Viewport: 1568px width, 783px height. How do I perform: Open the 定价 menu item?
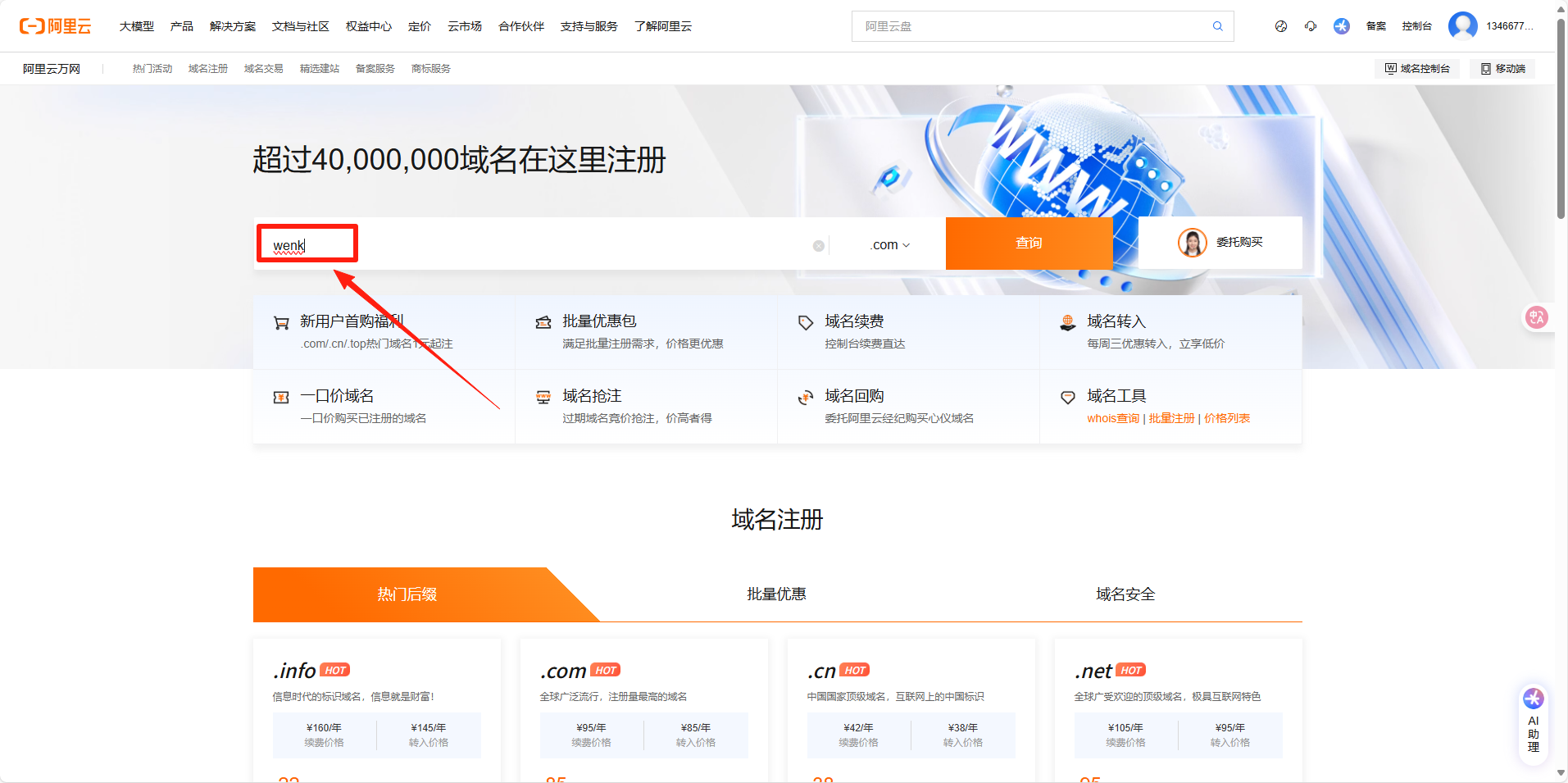pos(420,26)
